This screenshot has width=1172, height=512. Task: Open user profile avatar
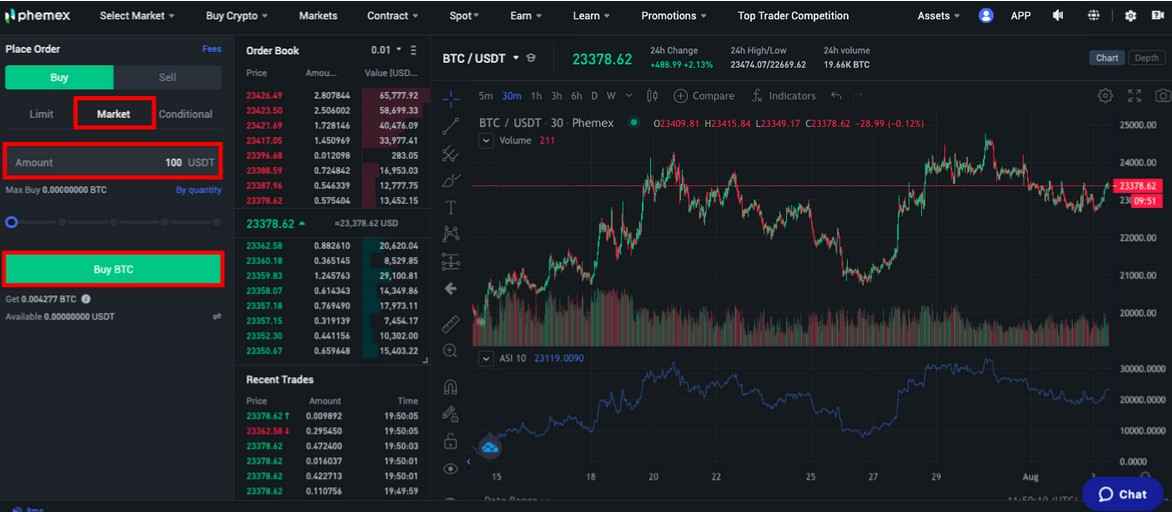pos(986,15)
